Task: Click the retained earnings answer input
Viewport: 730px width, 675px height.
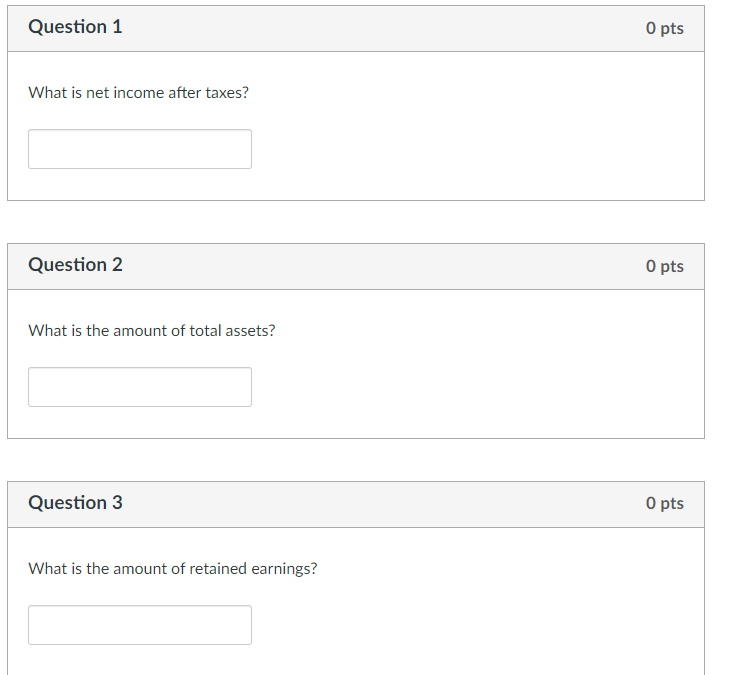Action: [x=140, y=625]
